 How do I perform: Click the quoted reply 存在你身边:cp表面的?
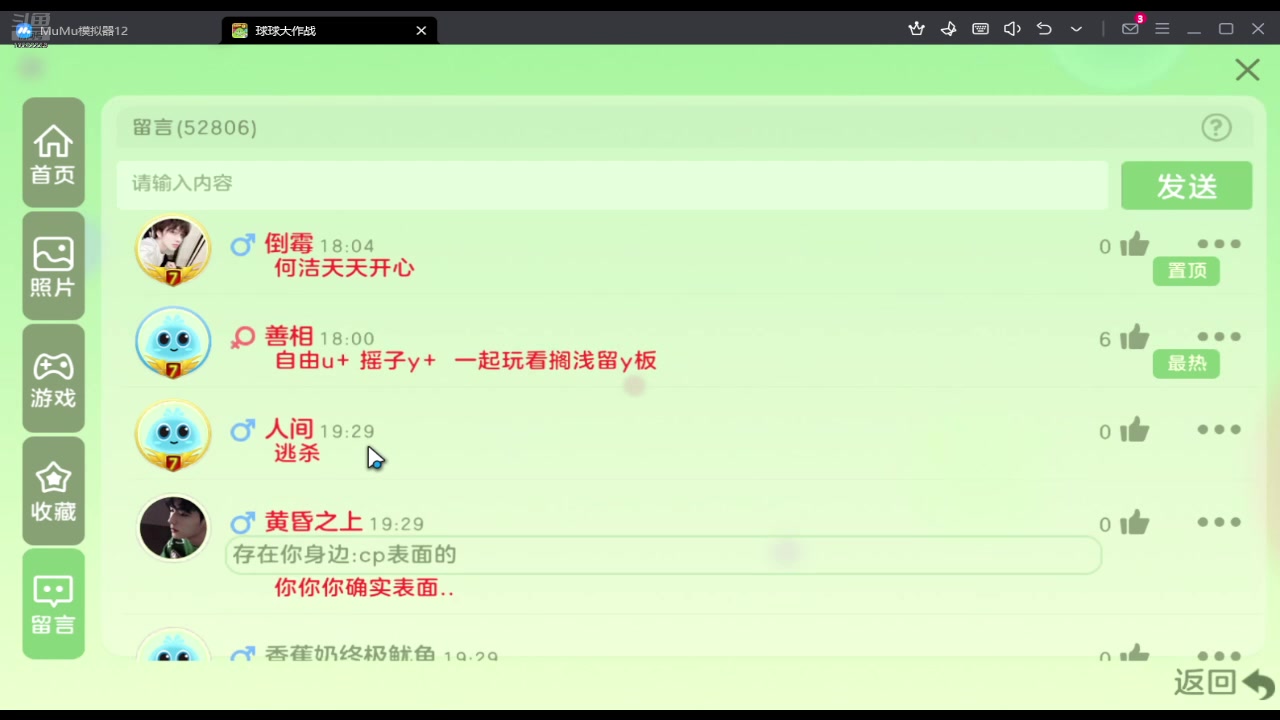[664, 555]
